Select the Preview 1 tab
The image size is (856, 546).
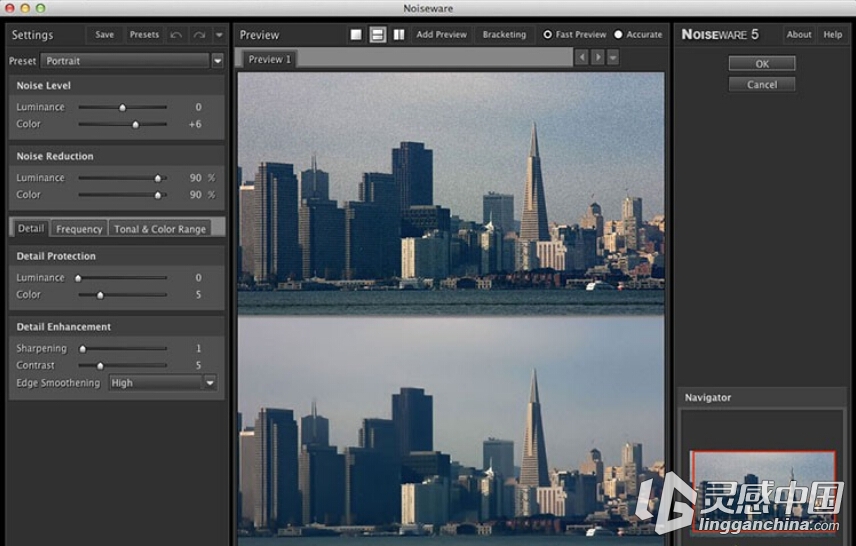[270, 59]
